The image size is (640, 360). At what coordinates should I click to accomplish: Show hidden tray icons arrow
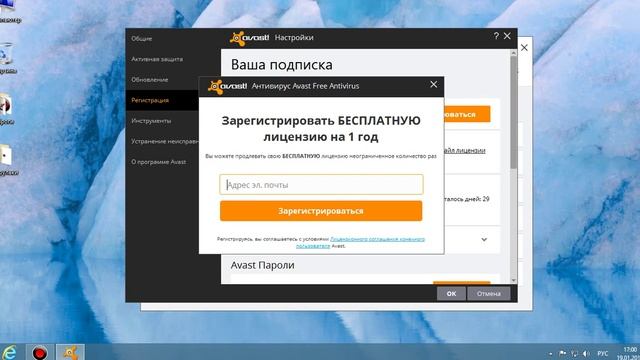[551, 353]
